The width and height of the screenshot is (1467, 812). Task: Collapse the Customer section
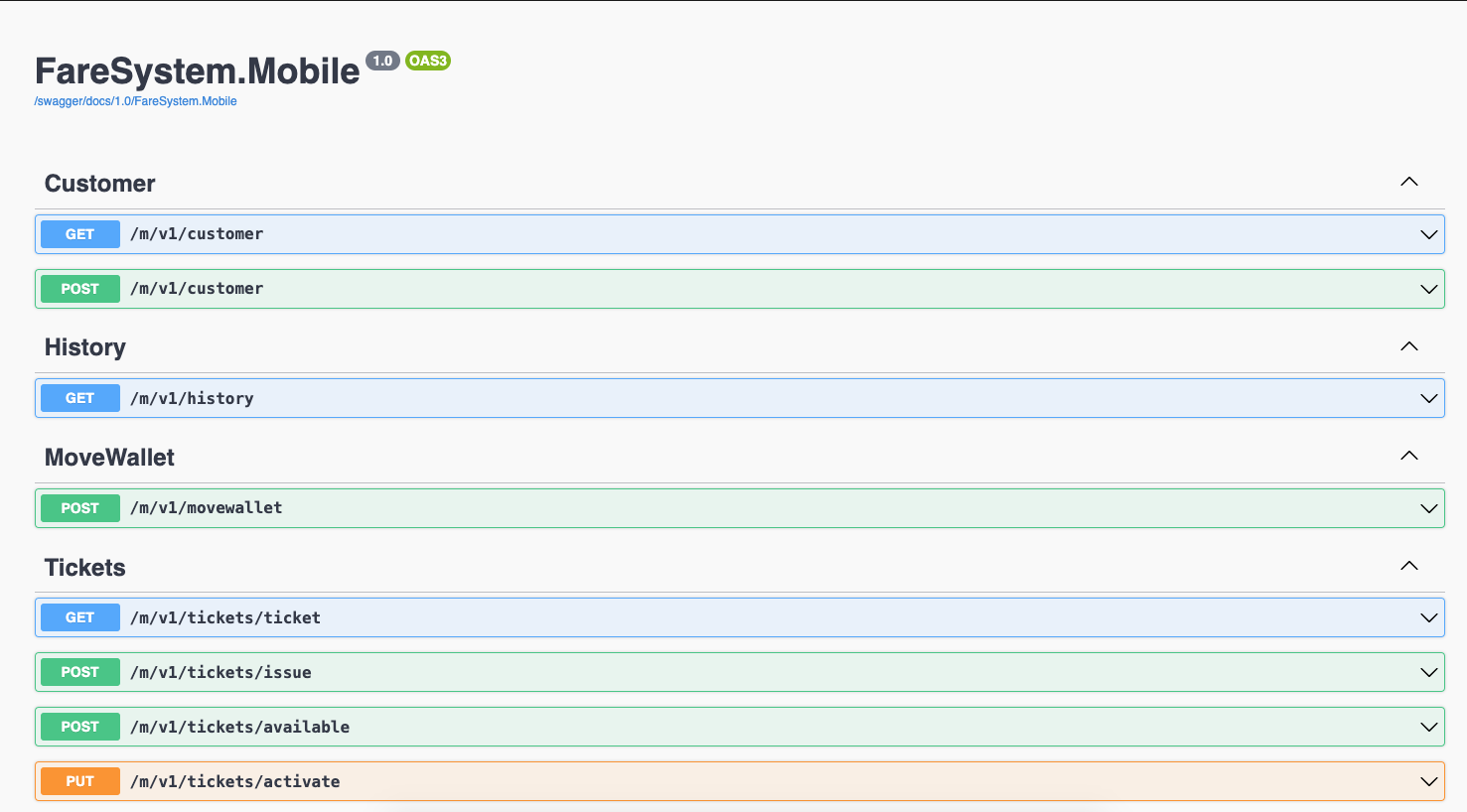(x=1408, y=183)
